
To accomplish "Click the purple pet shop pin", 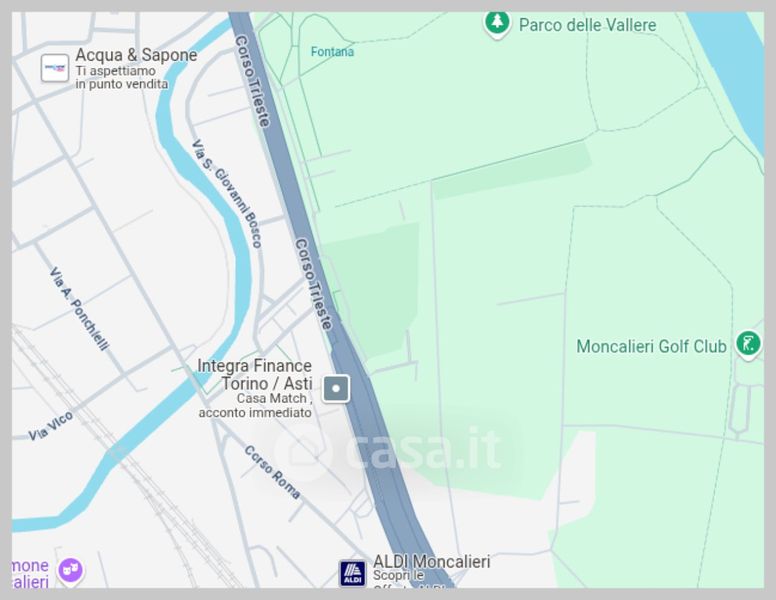I will point(71,571).
